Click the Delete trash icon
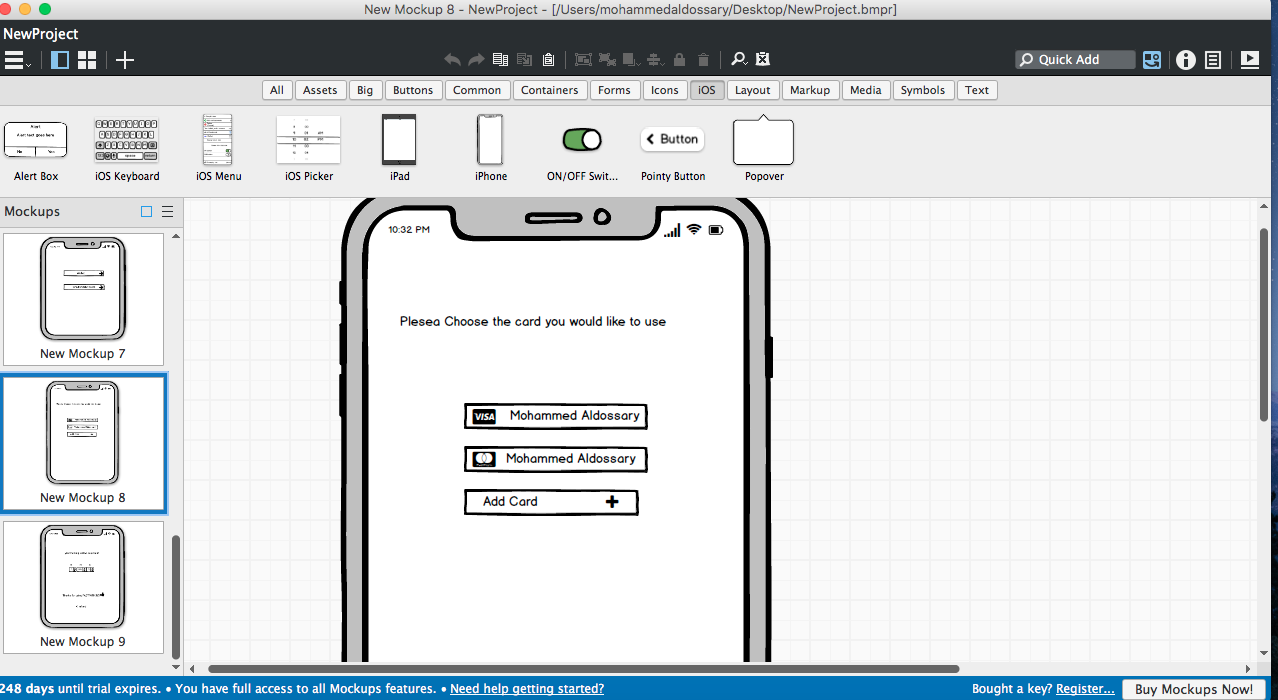Viewport: 1278px width, 700px height. click(x=704, y=60)
